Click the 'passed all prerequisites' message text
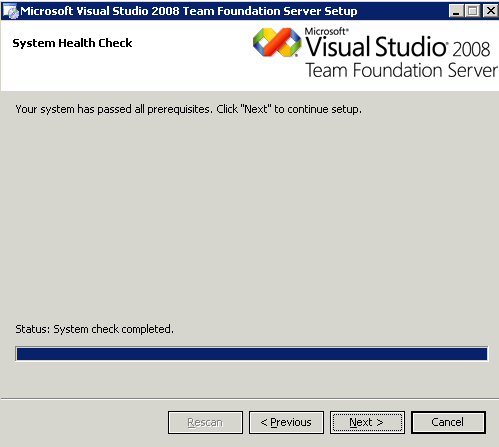 click(x=188, y=109)
